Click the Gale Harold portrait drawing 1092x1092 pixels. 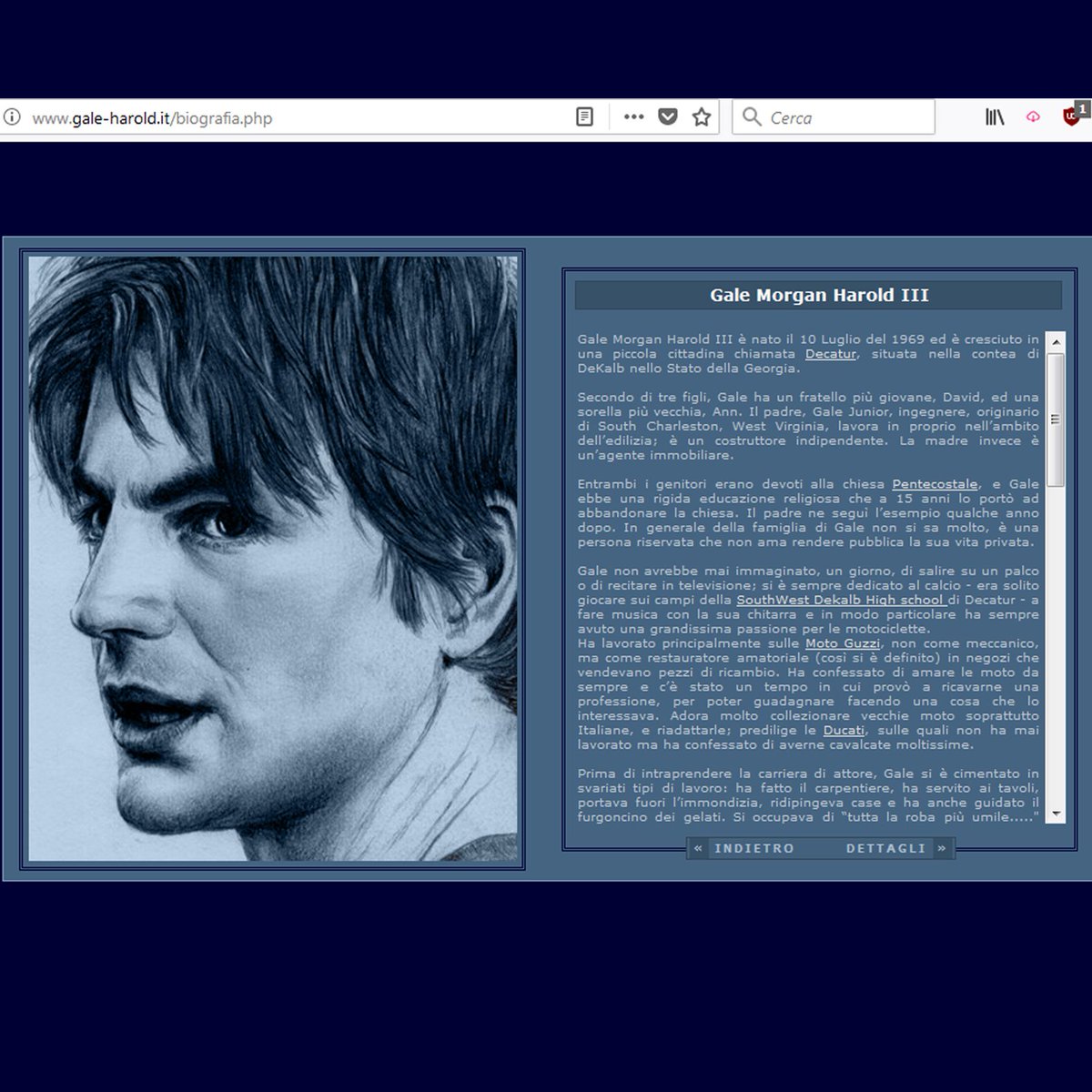273,559
